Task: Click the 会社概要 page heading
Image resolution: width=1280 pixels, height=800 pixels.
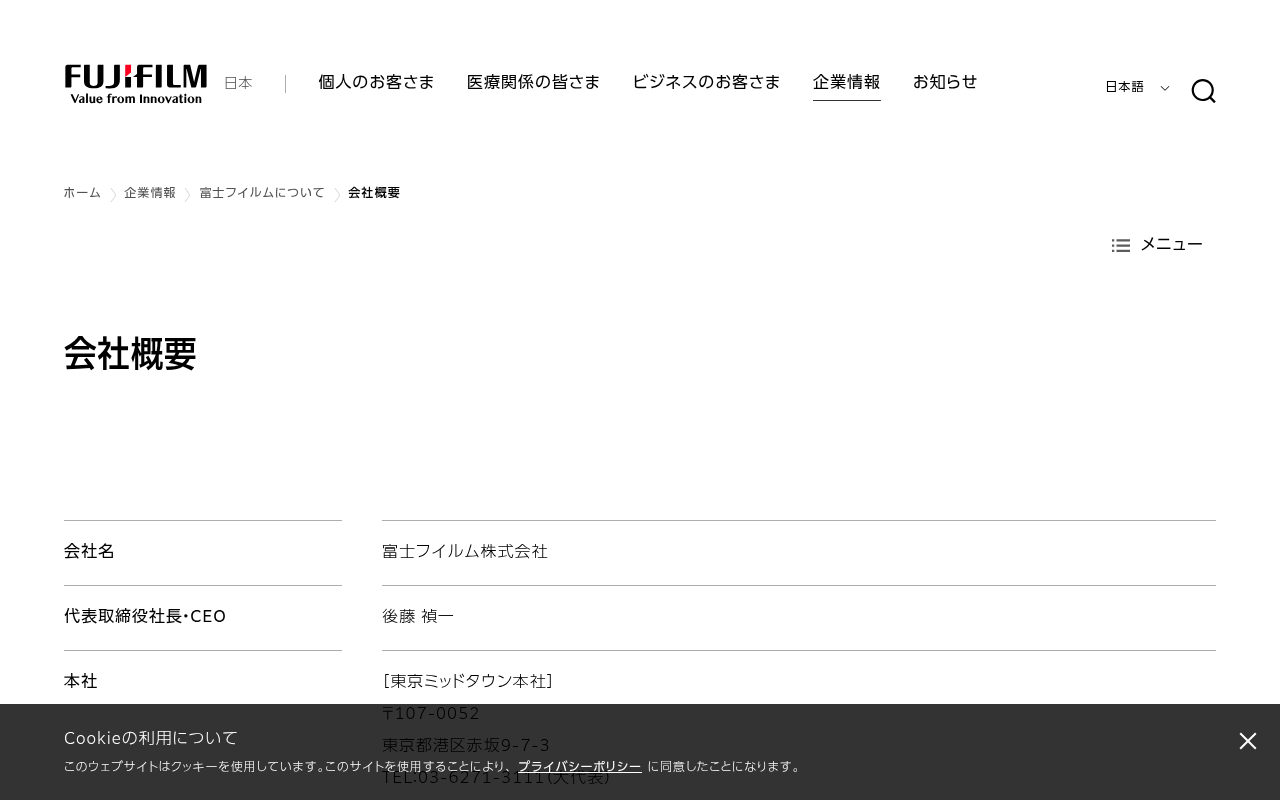Action: click(130, 354)
